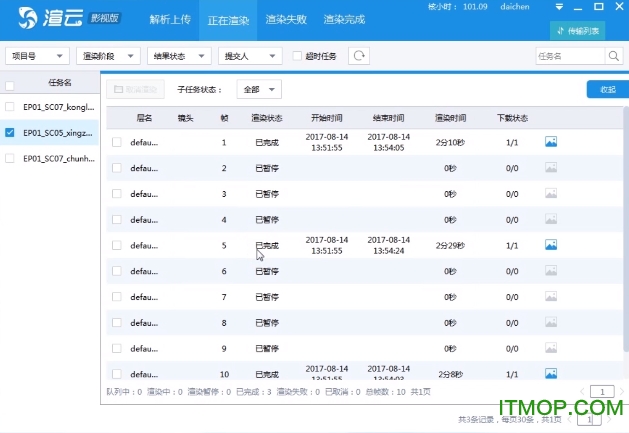This screenshot has height=433, width=629.
Task: Open the title bar dropdown menu triangle
Action: [x=559, y=7]
